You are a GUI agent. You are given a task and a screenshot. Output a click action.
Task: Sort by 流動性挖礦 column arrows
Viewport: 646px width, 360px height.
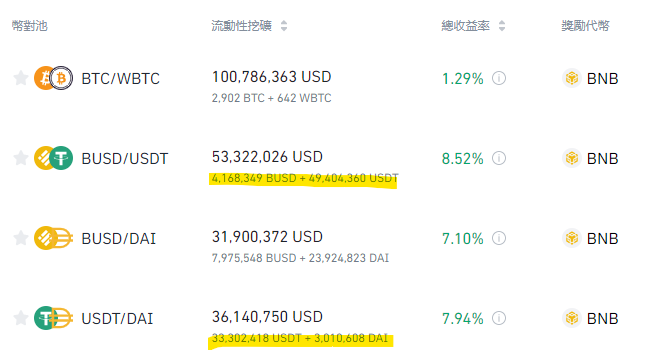click(284, 26)
